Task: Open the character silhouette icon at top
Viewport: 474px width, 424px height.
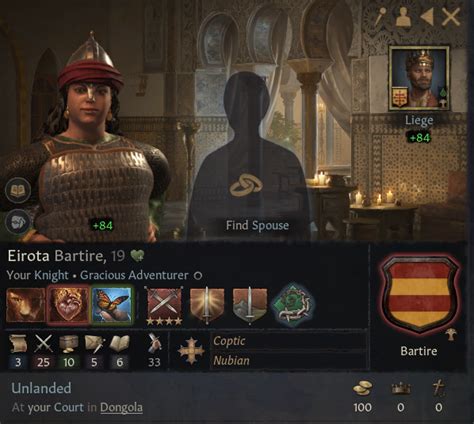Action: click(x=403, y=17)
